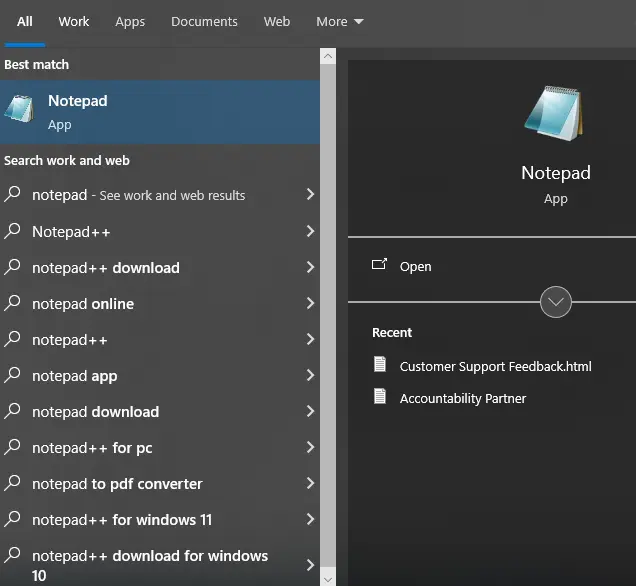Image resolution: width=636 pixels, height=586 pixels.
Task: Open recent file Customer Support Feedback.html
Action: coord(495,366)
